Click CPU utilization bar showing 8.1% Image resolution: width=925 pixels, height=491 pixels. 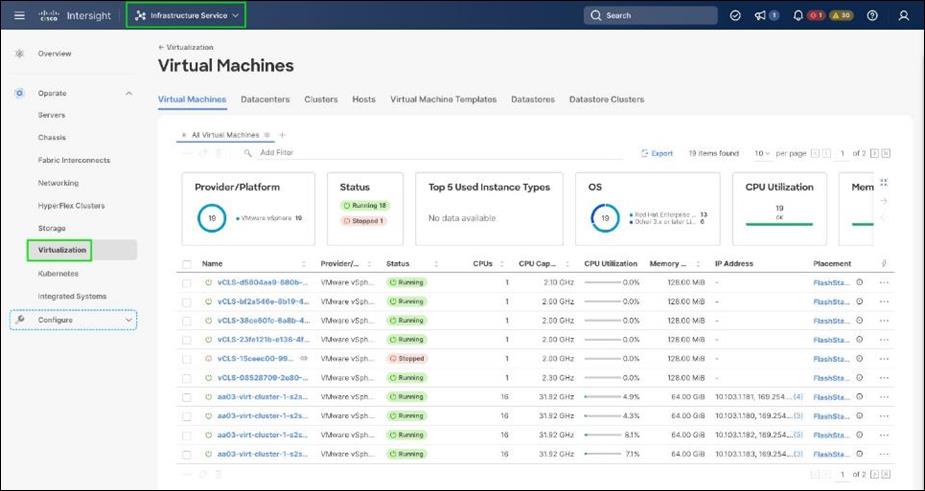[602, 436]
